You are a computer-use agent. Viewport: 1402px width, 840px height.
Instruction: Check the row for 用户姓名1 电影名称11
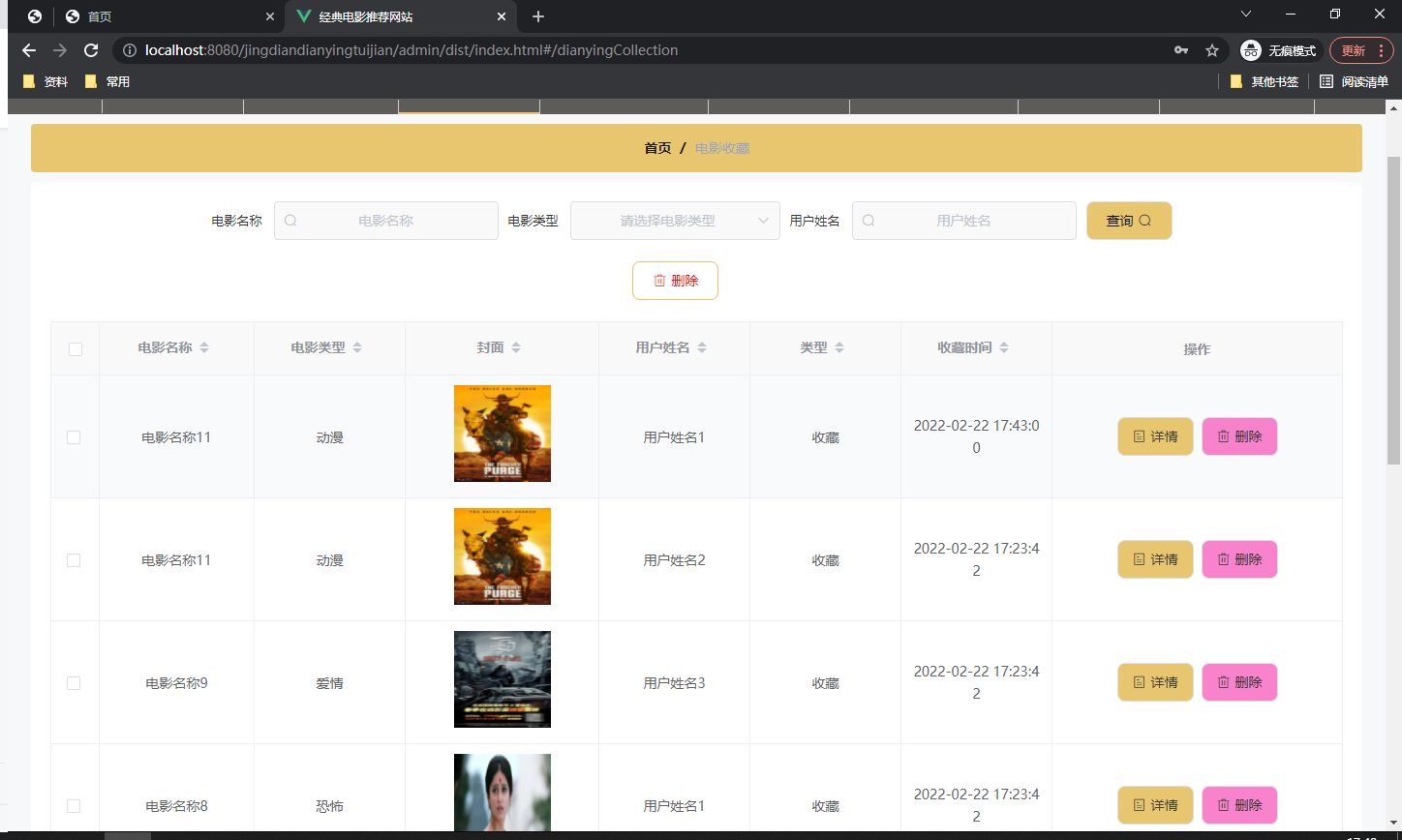tap(74, 437)
